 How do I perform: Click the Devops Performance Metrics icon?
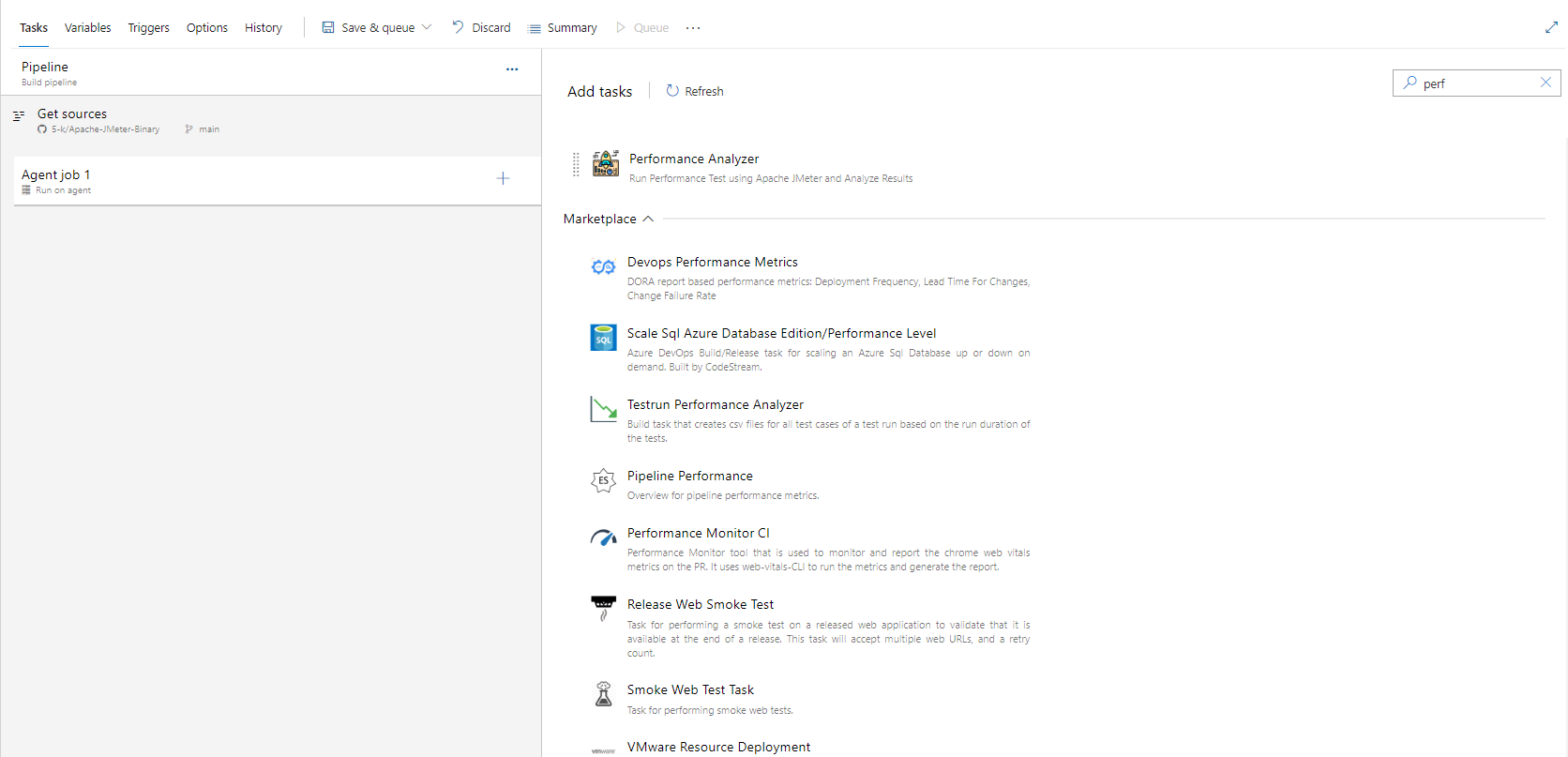[603, 267]
